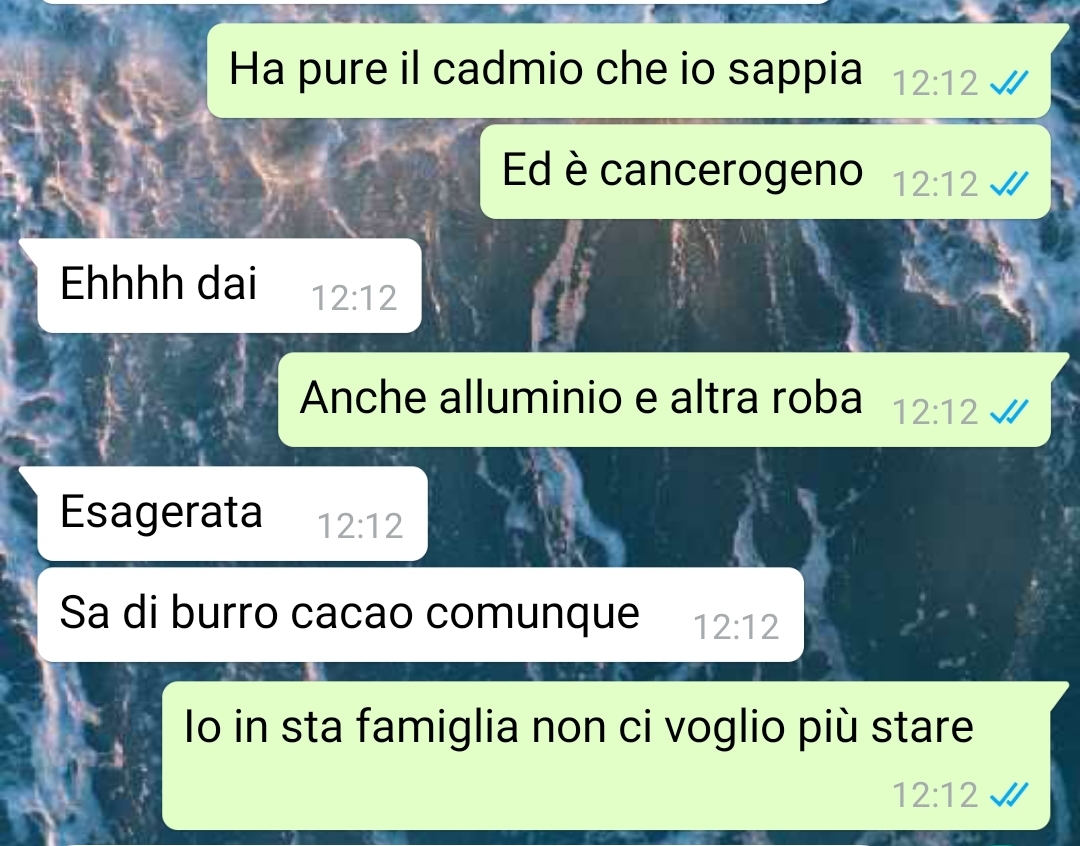Viewport: 1080px width, 846px height.
Task: Click timestamp on 'Esagerata' message
Action: coord(360,526)
